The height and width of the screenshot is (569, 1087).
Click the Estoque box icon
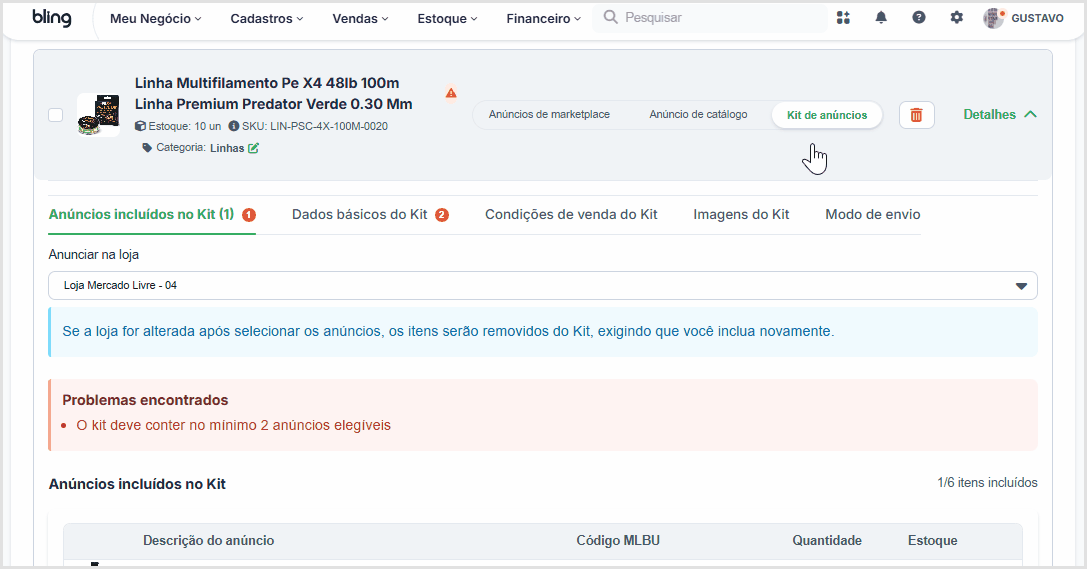pyautogui.click(x=140, y=126)
